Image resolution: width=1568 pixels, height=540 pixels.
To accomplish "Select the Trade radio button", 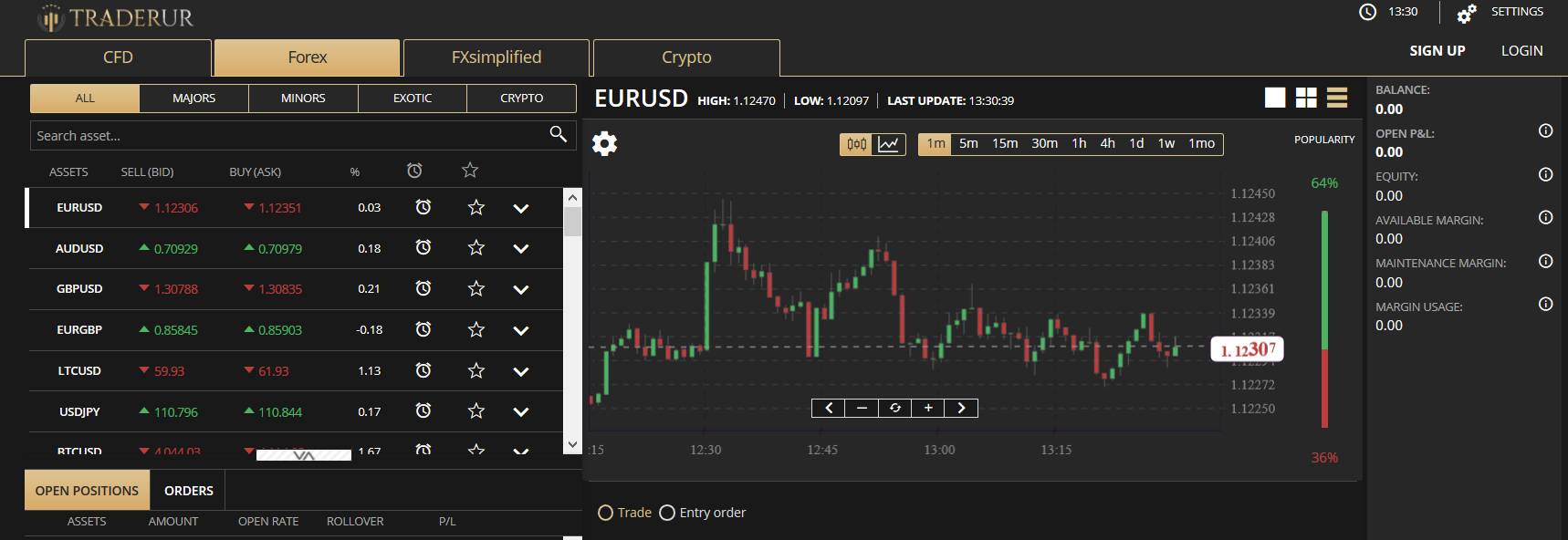I will coord(605,513).
